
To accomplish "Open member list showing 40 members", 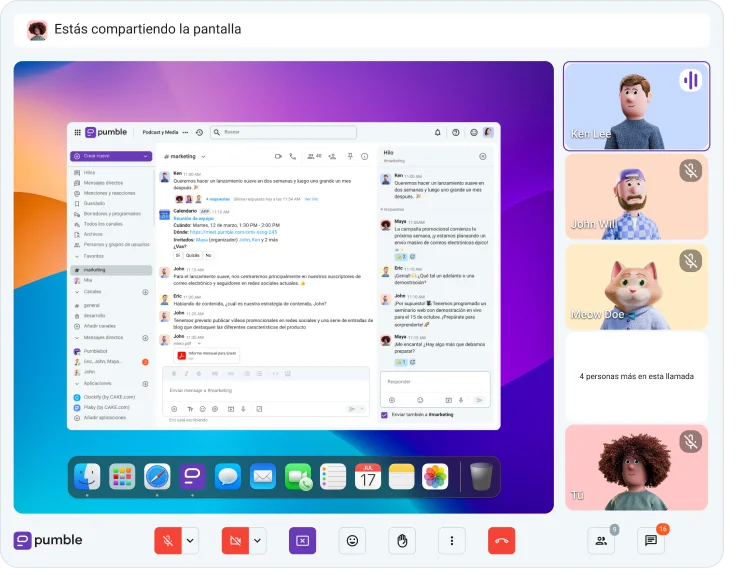I will [x=314, y=156].
